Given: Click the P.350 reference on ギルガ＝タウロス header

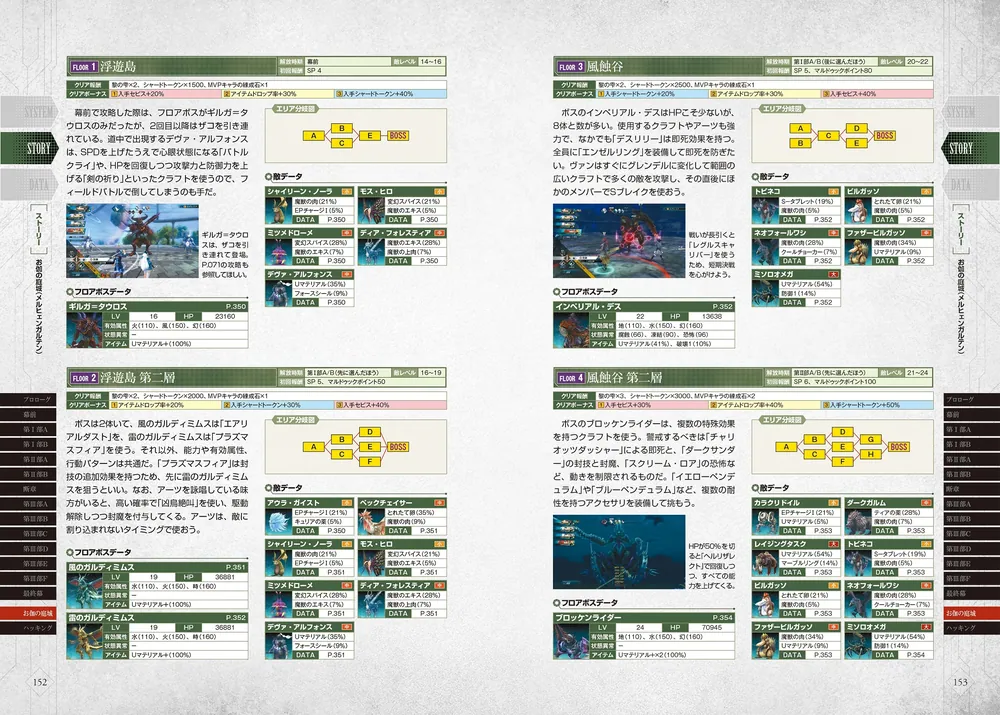Looking at the screenshot, I should 236,307.
